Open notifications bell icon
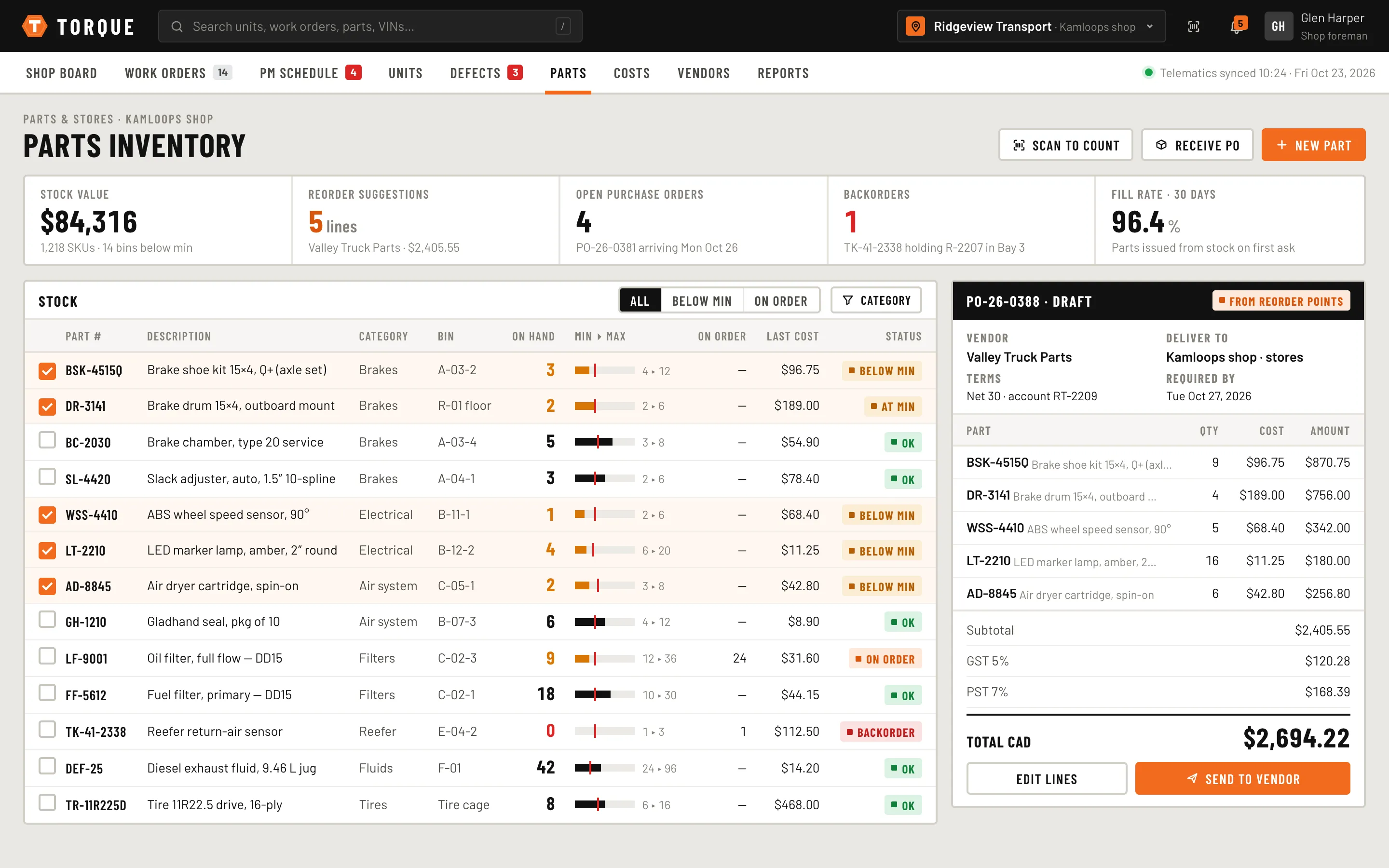Viewport: 1389px width, 868px height. [x=1236, y=27]
